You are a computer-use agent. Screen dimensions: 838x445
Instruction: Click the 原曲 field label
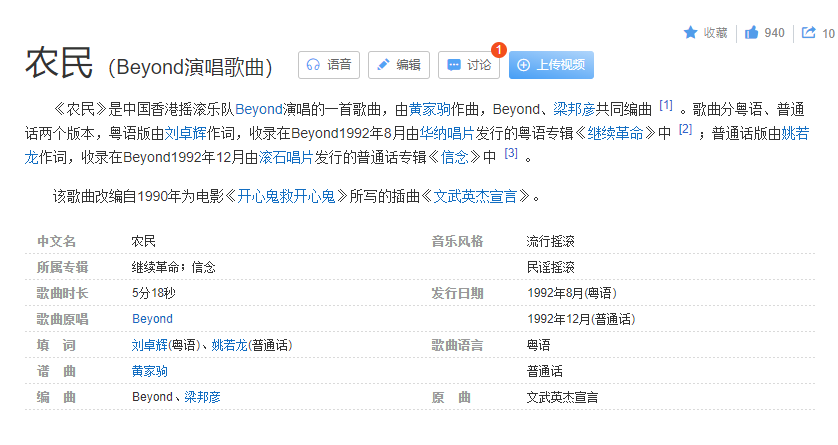(x=451, y=397)
